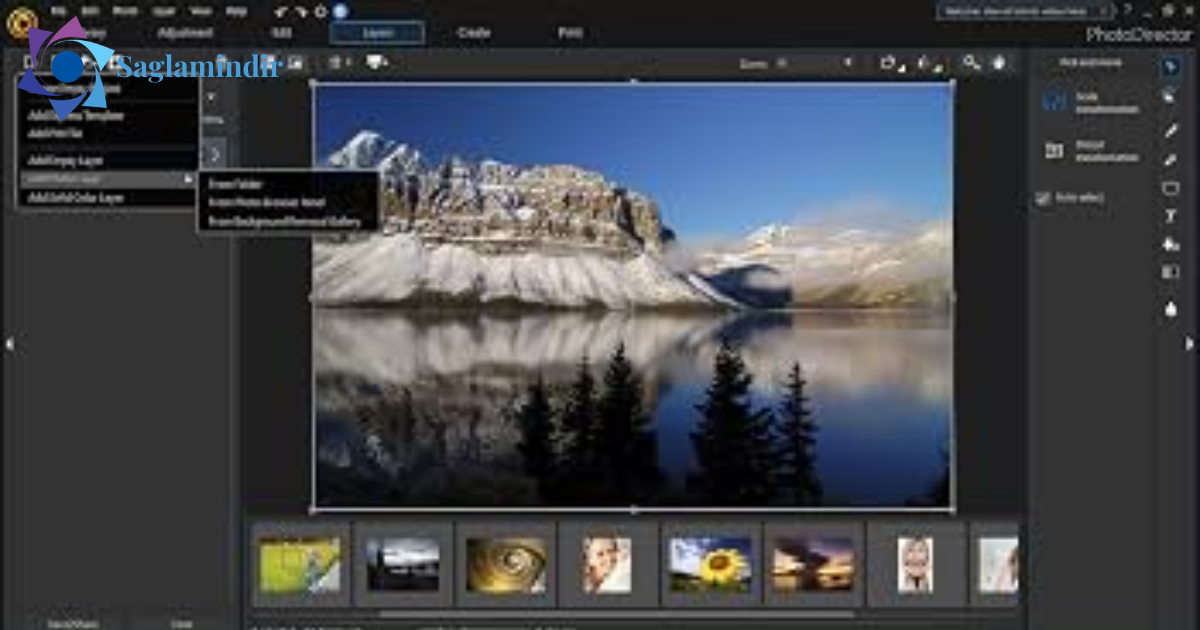This screenshot has height=630, width=1200.
Task: Select the selection tool below arrow
Action: tap(1170, 97)
